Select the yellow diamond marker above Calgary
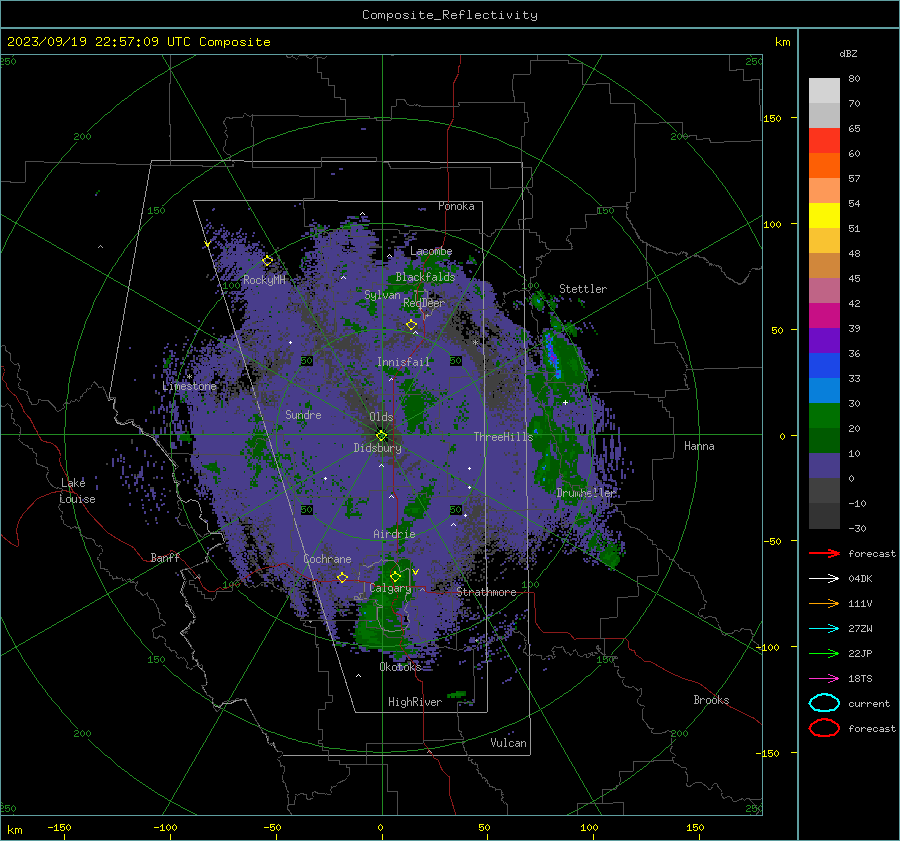This screenshot has width=900, height=841. coord(395,576)
